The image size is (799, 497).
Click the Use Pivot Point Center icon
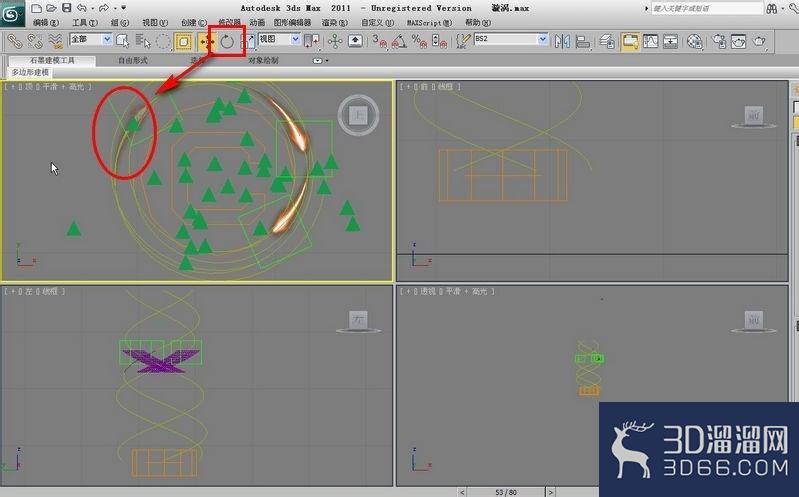point(311,41)
